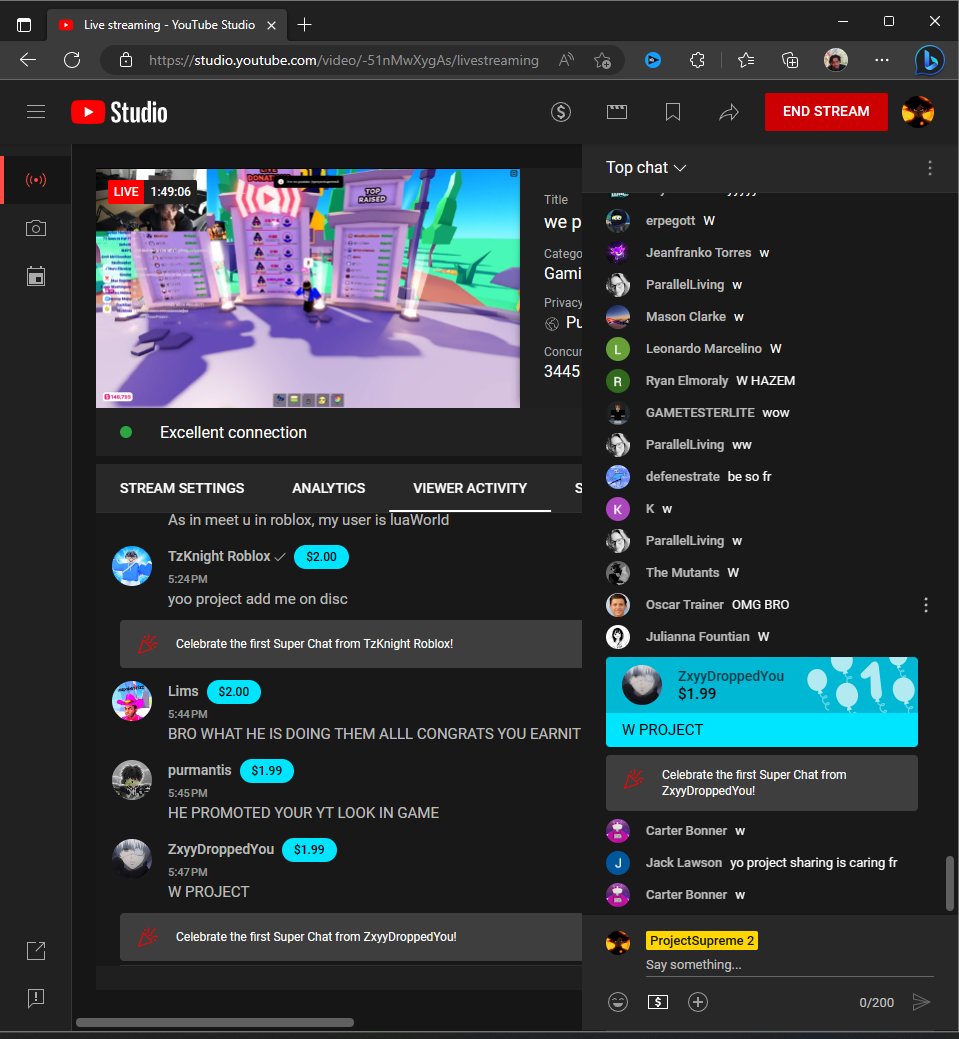This screenshot has width=959, height=1039.
Task: Click TzKnight Roblox $2.00 super chat chip
Action: click(x=321, y=557)
